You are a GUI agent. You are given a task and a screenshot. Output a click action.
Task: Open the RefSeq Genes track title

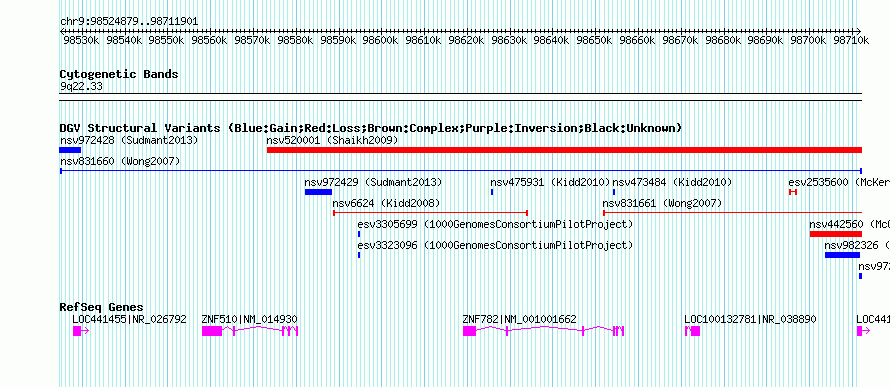pos(102,308)
